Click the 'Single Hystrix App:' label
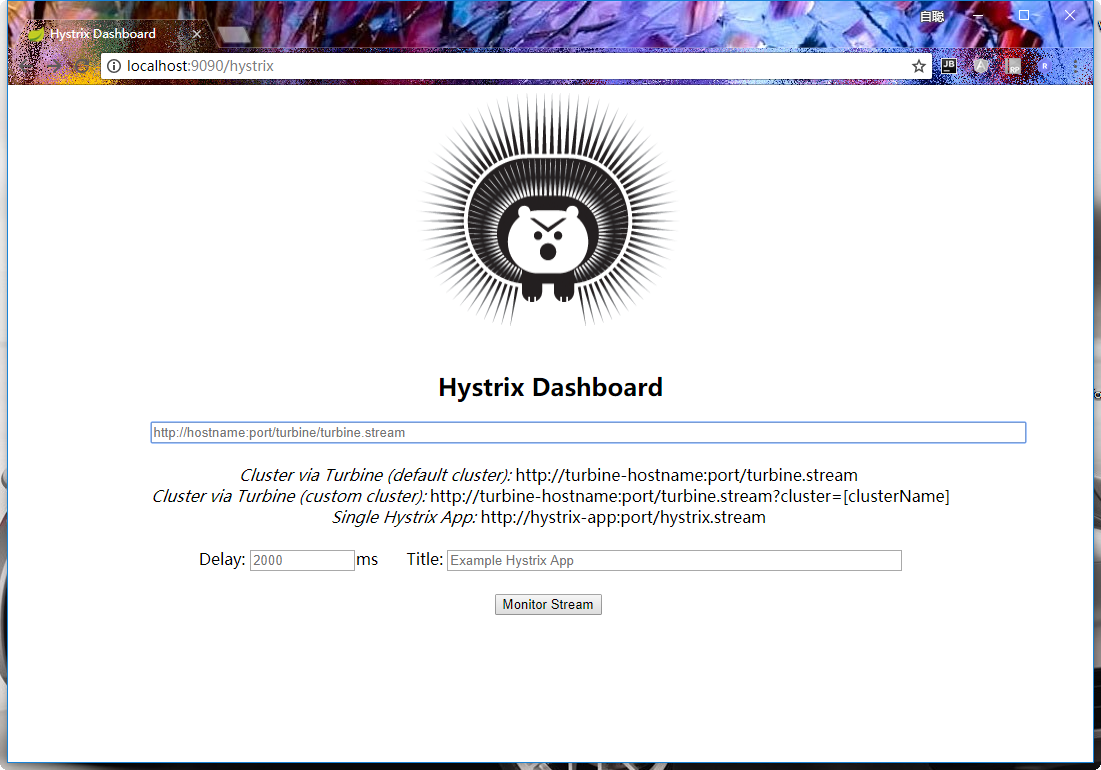This screenshot has width=1101, height=770. (x=404, y=517)
